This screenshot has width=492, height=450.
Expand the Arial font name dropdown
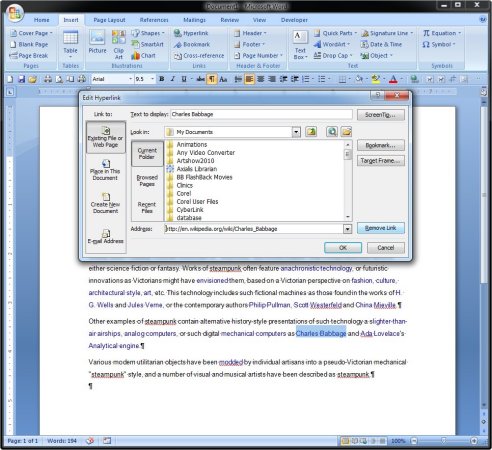pos(130,79)
